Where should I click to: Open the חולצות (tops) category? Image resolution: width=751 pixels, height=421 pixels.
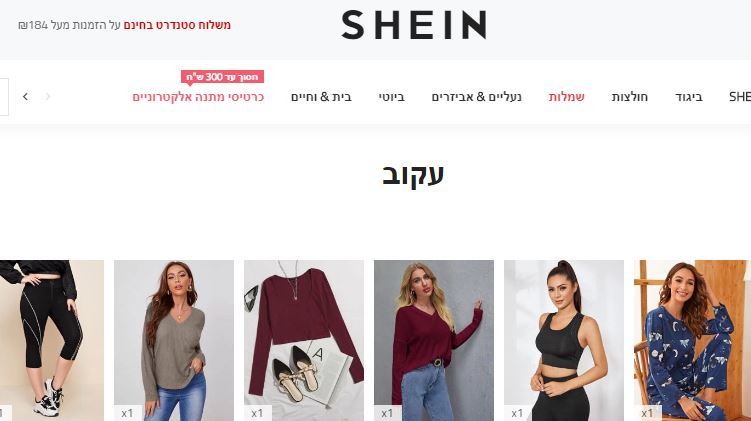coord(630,97)
